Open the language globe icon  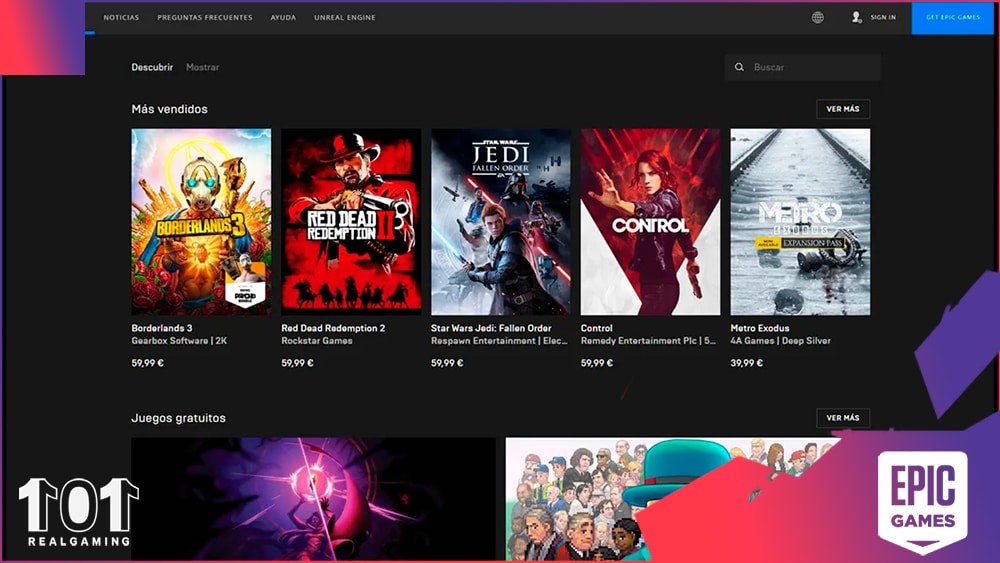coord(818,17)
